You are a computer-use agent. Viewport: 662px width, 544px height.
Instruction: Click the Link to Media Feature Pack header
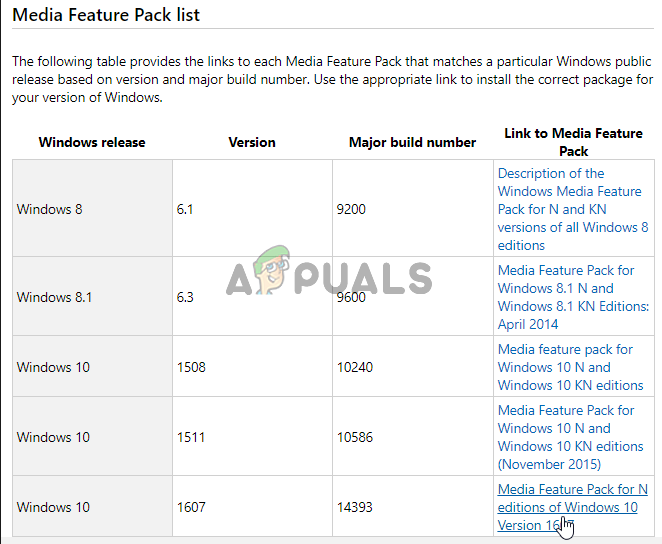(x=574, y=142)
